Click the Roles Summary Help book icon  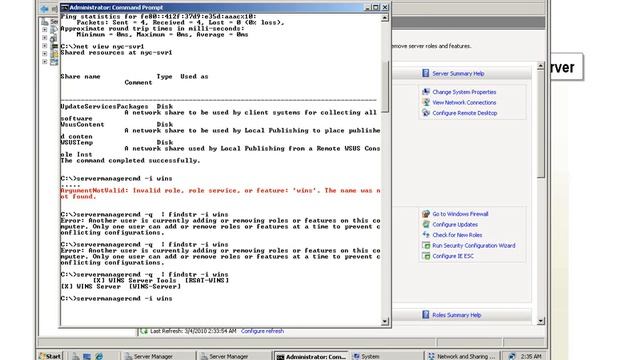[426, 315]
